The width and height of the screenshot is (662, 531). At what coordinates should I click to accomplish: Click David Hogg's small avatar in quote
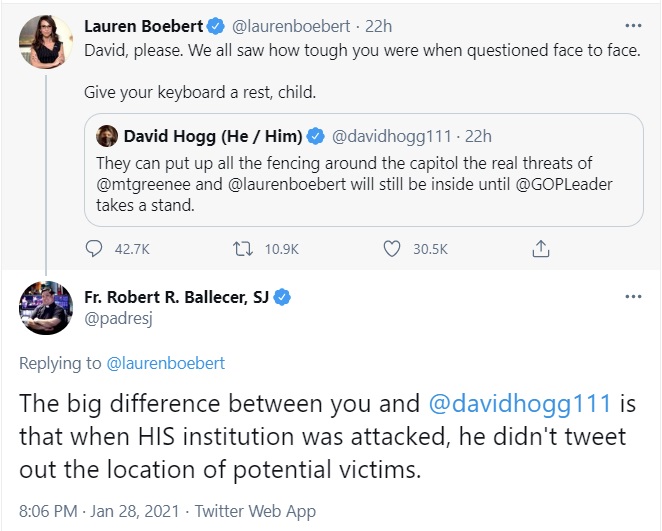[107, 135]
